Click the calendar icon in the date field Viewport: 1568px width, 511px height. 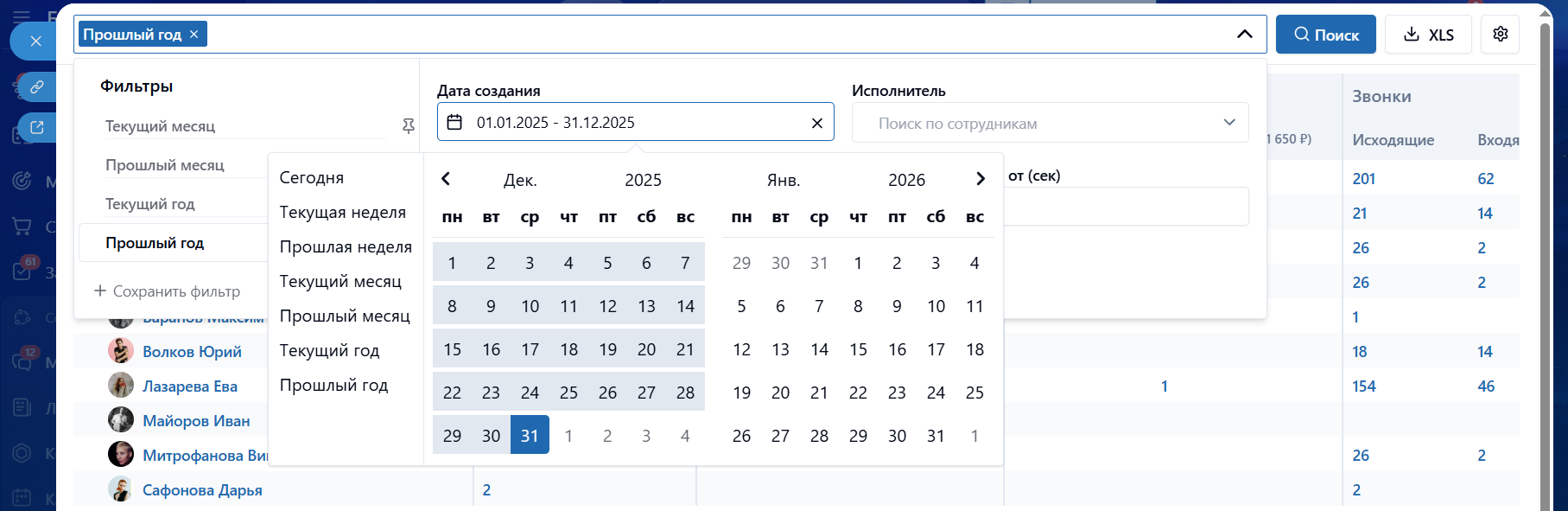pos(454,123)
